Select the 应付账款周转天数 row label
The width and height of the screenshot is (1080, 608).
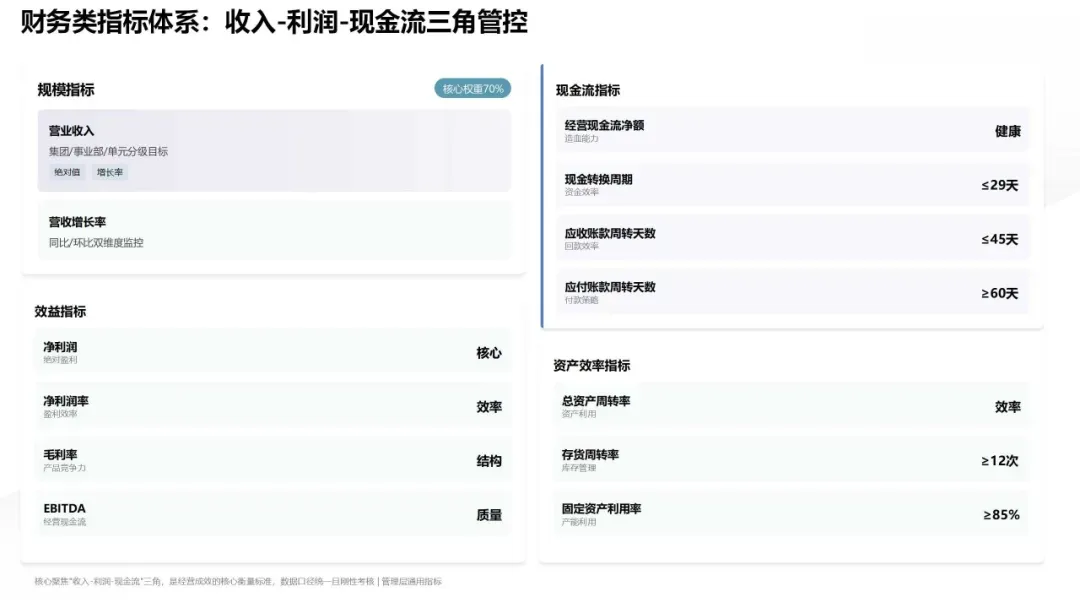click(610, 287)
